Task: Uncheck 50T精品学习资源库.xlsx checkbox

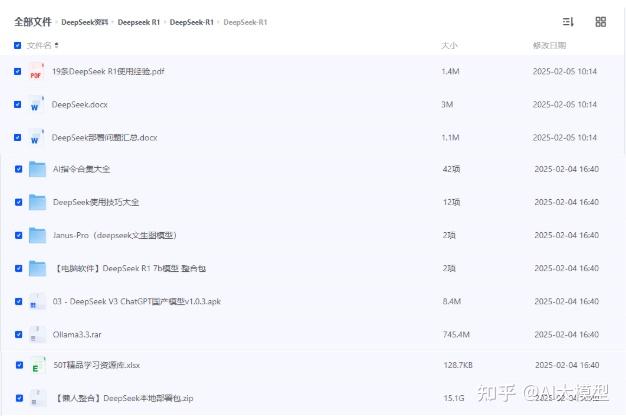Action: [20, 365]
